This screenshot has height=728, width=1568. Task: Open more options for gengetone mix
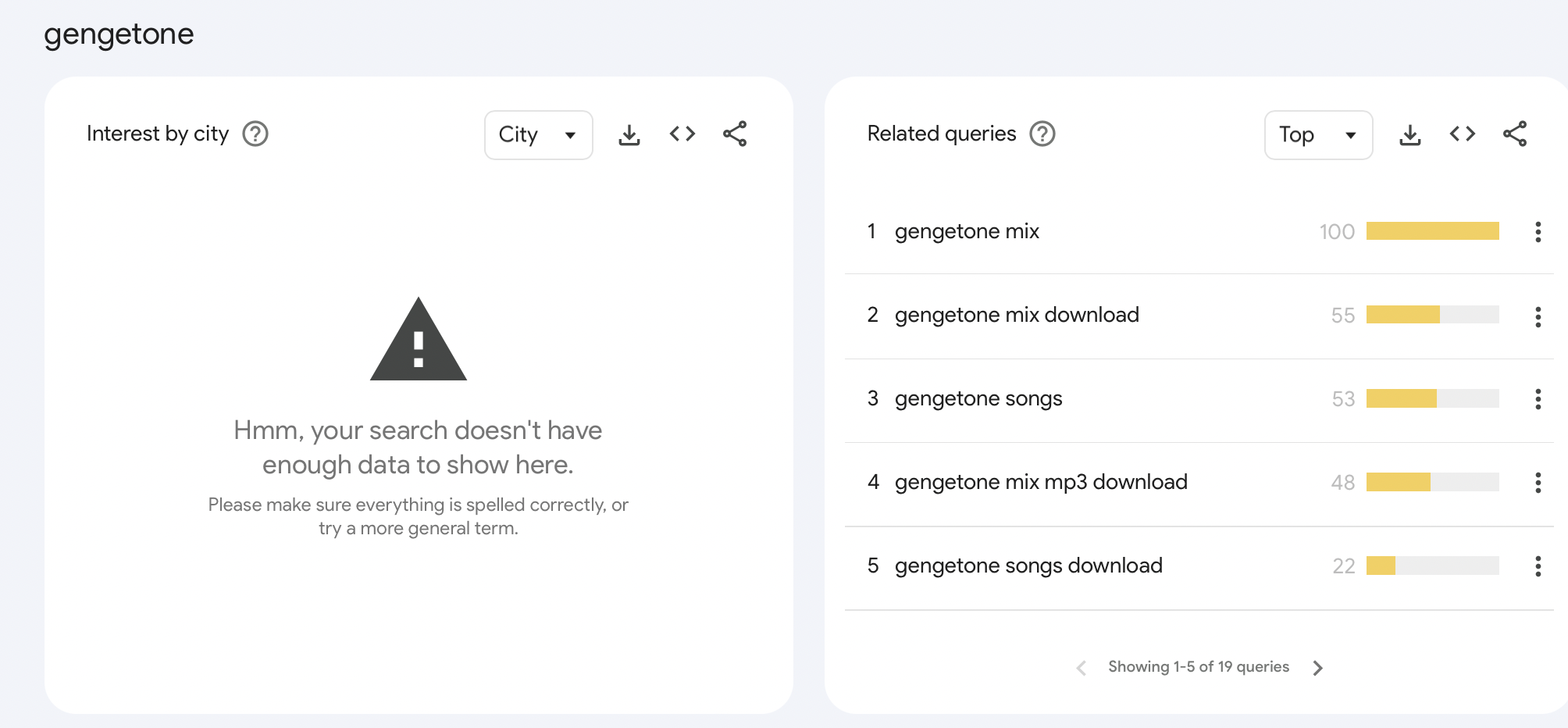pos(1538,232)
